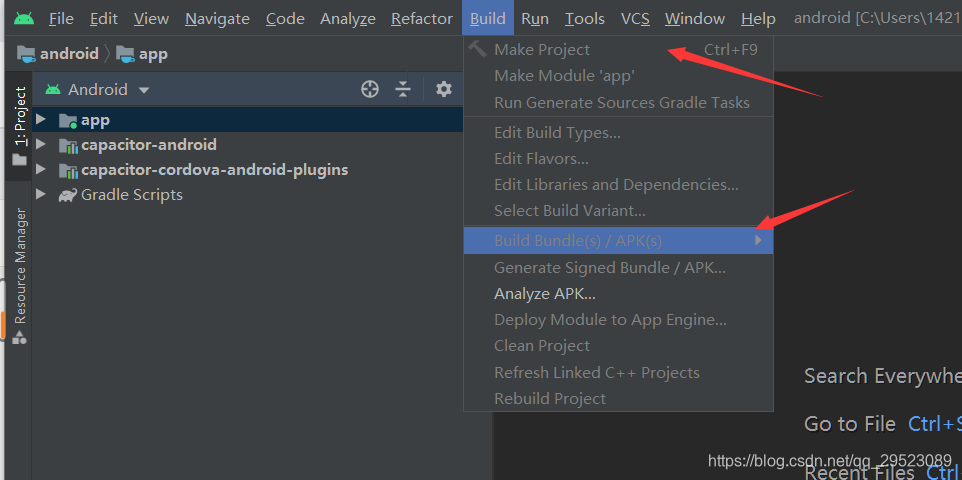The height and width of the screenshot is (480, 962).
Task: Click the locate target crosshair icon
Action: tap(370, 90)
